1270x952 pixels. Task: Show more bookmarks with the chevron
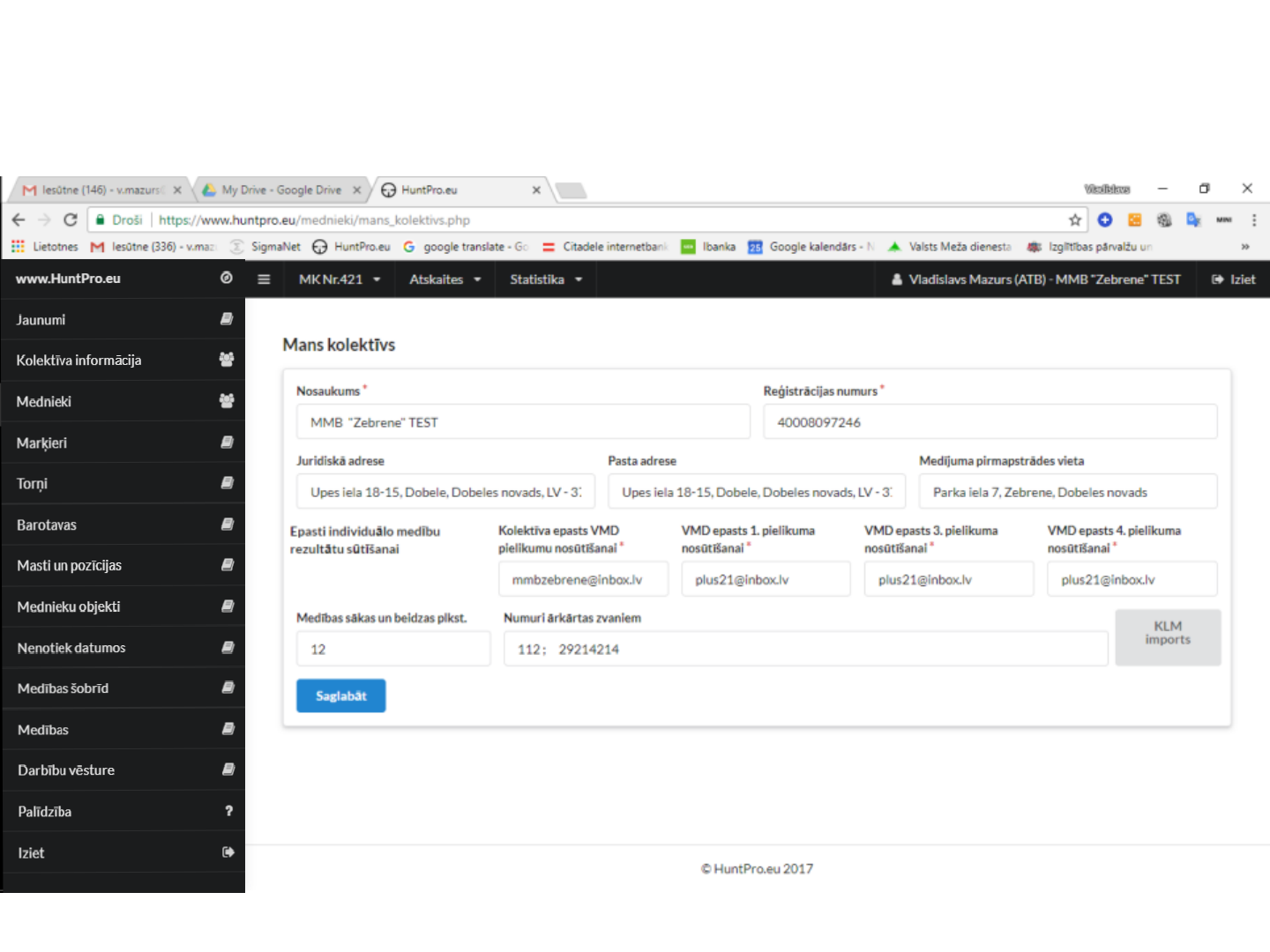tap(1245, 247)
